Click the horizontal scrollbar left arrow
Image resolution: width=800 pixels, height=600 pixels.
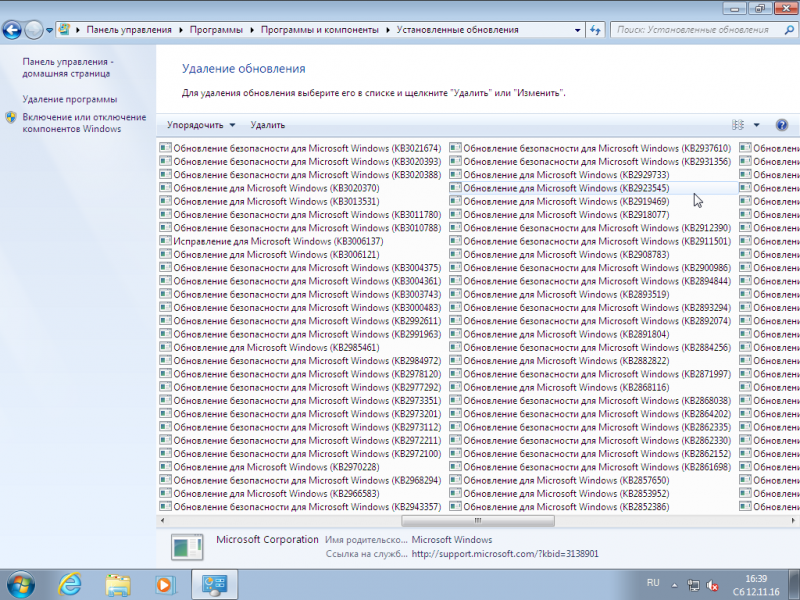pos(163,520)
